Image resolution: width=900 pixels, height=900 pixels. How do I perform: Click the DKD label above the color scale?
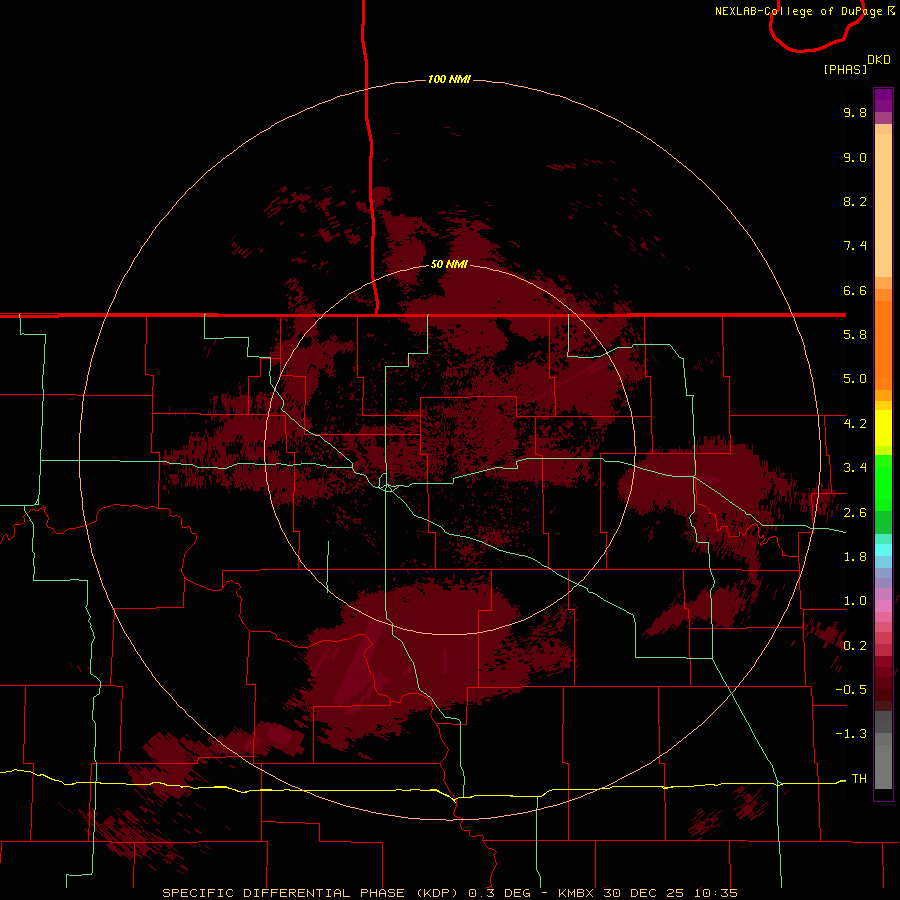coord(879,60)
